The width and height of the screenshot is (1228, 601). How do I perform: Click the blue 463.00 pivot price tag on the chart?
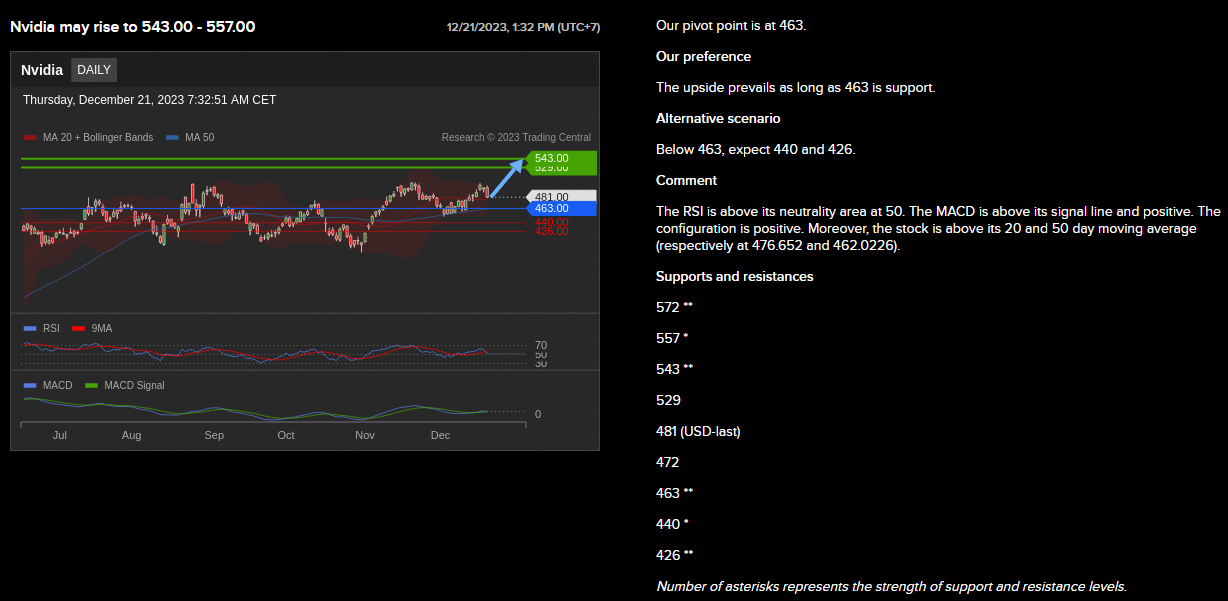coord(560,208)
